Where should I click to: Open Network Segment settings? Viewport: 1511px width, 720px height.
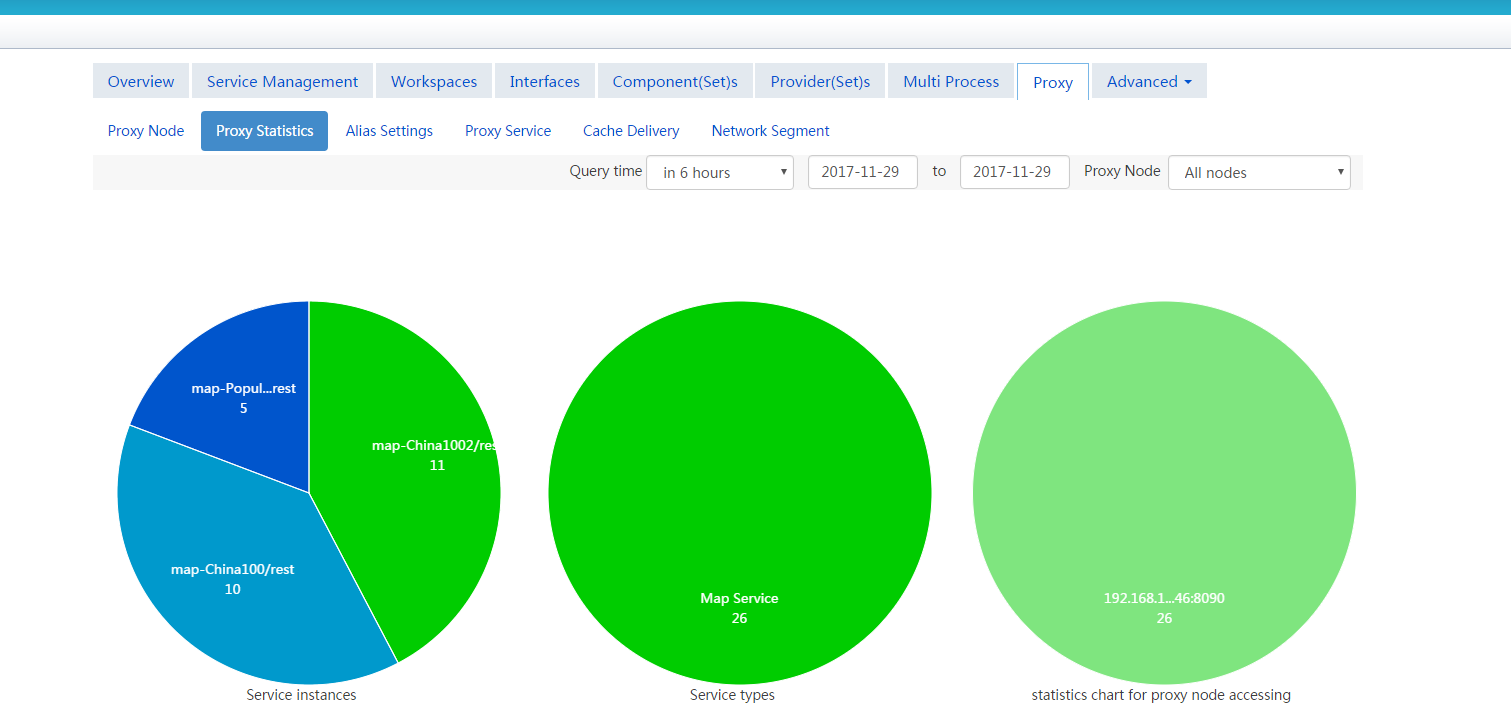[x=770, y=131]
